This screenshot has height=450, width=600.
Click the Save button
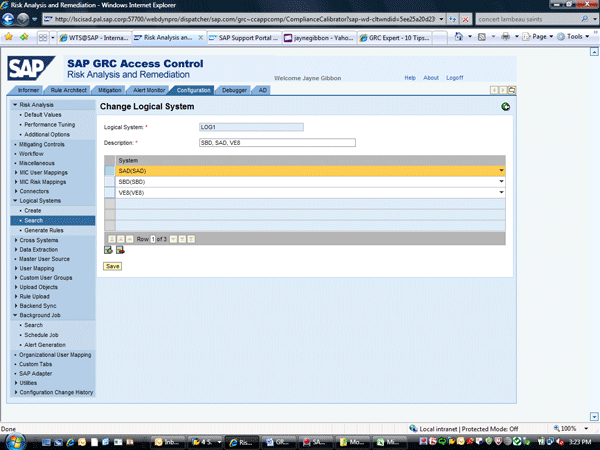pos(113,266)
